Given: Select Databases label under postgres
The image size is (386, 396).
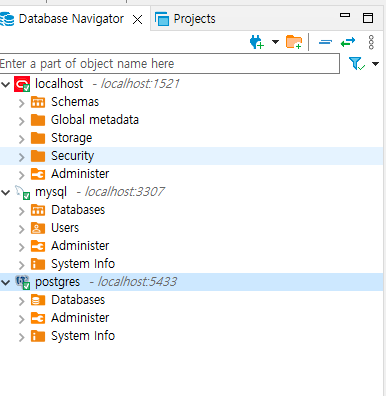Looking at the screenshot, I should pos(78,300).
